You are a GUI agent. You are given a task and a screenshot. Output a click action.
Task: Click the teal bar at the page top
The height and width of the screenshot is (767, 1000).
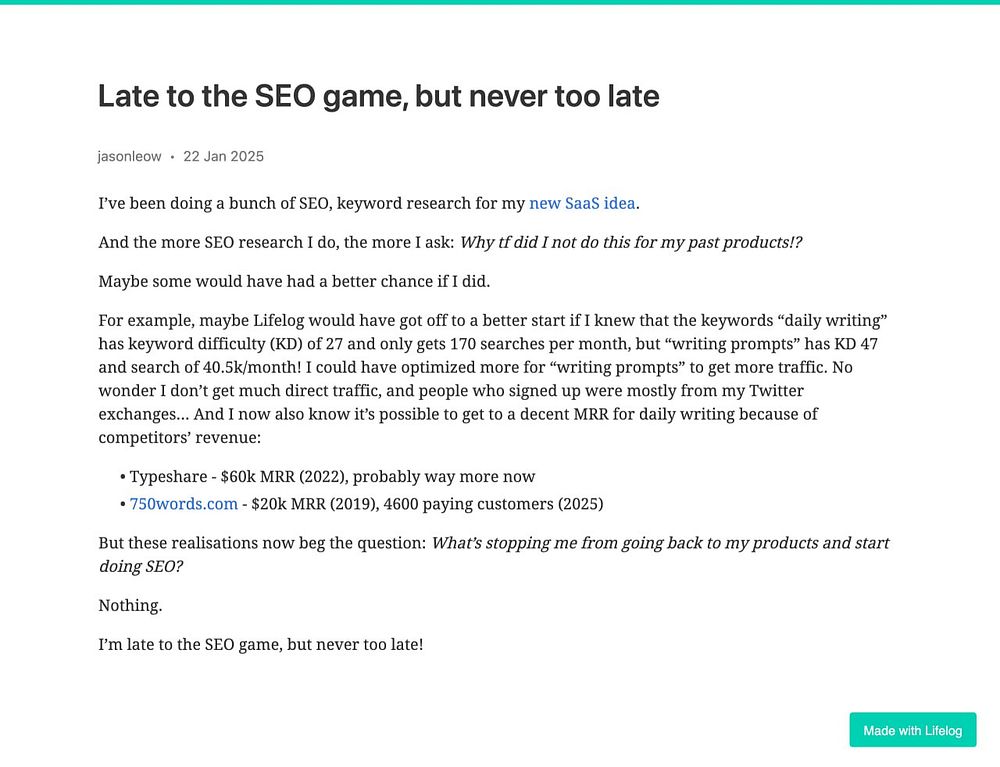(500, 2)
